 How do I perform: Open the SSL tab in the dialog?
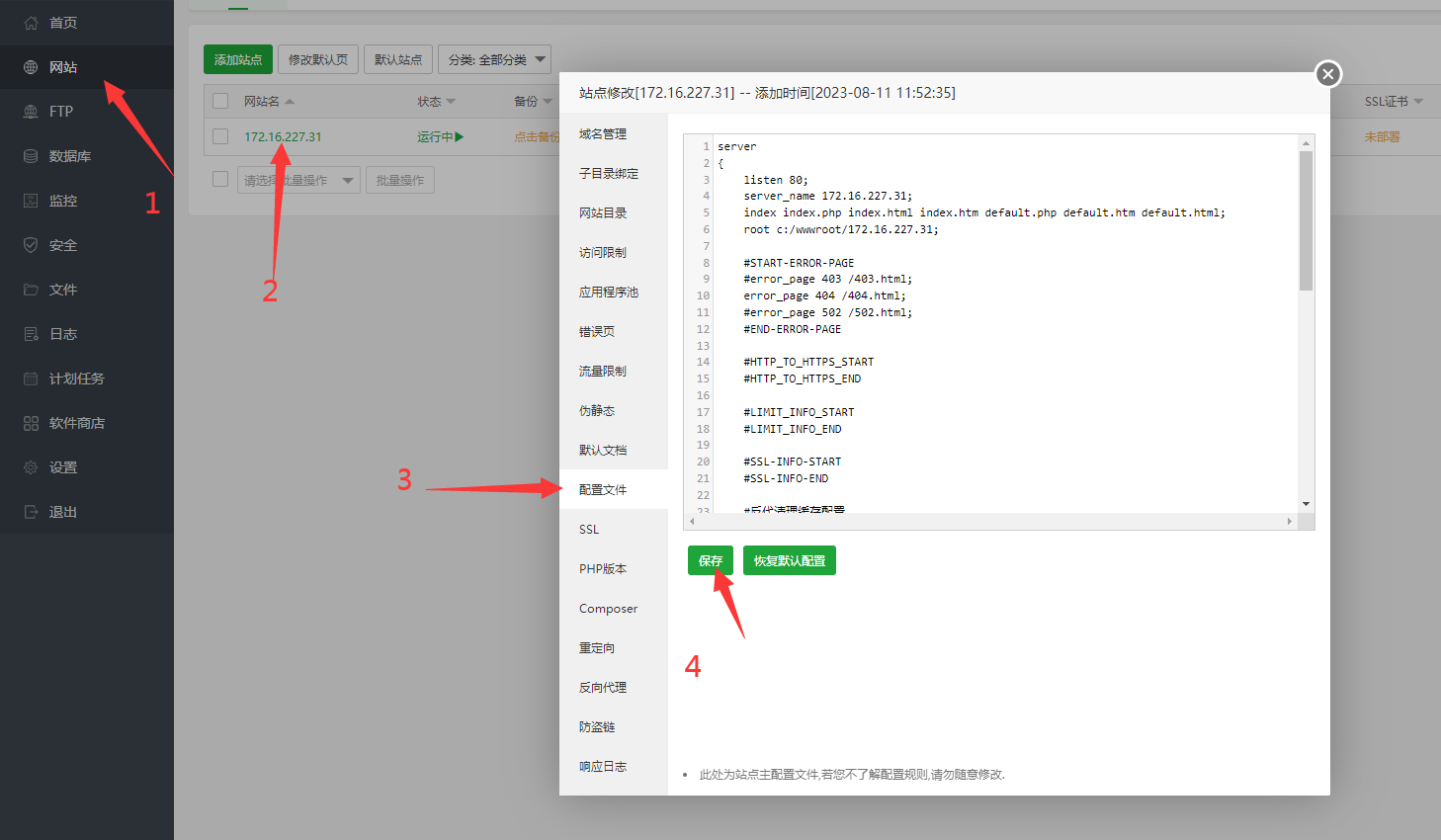[x=614, y=529]
